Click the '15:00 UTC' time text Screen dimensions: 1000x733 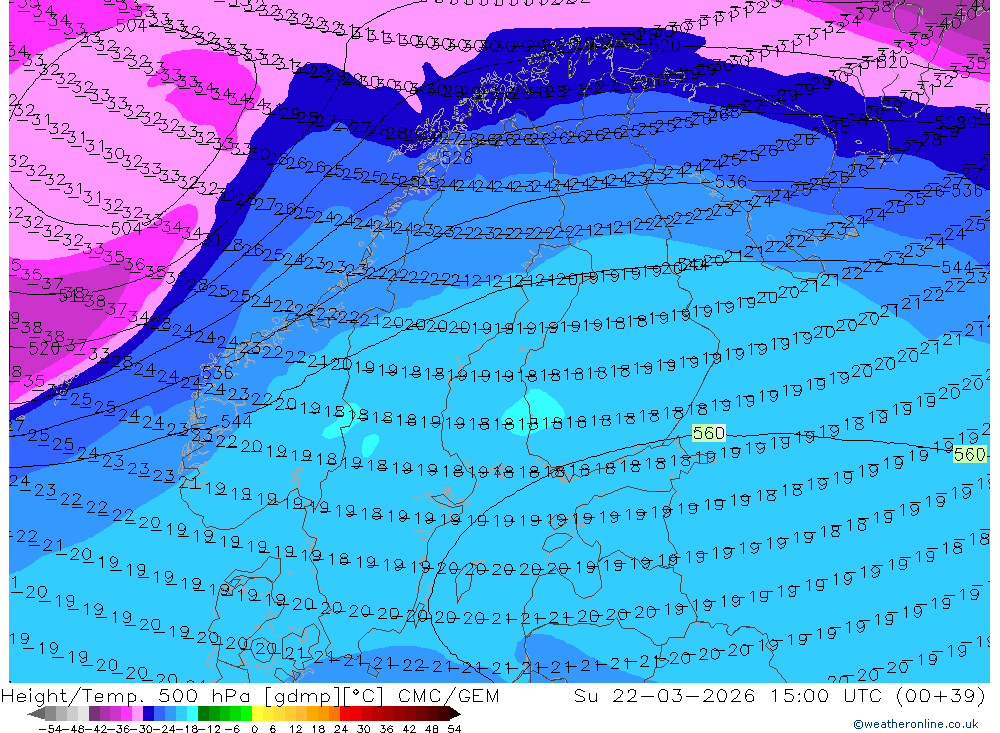[826, 696]
